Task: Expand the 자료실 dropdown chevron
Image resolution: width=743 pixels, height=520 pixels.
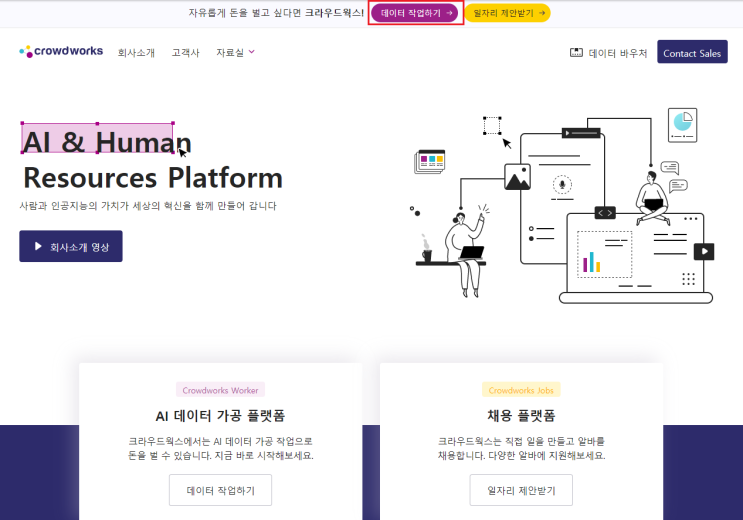Action: coord(252,52)
